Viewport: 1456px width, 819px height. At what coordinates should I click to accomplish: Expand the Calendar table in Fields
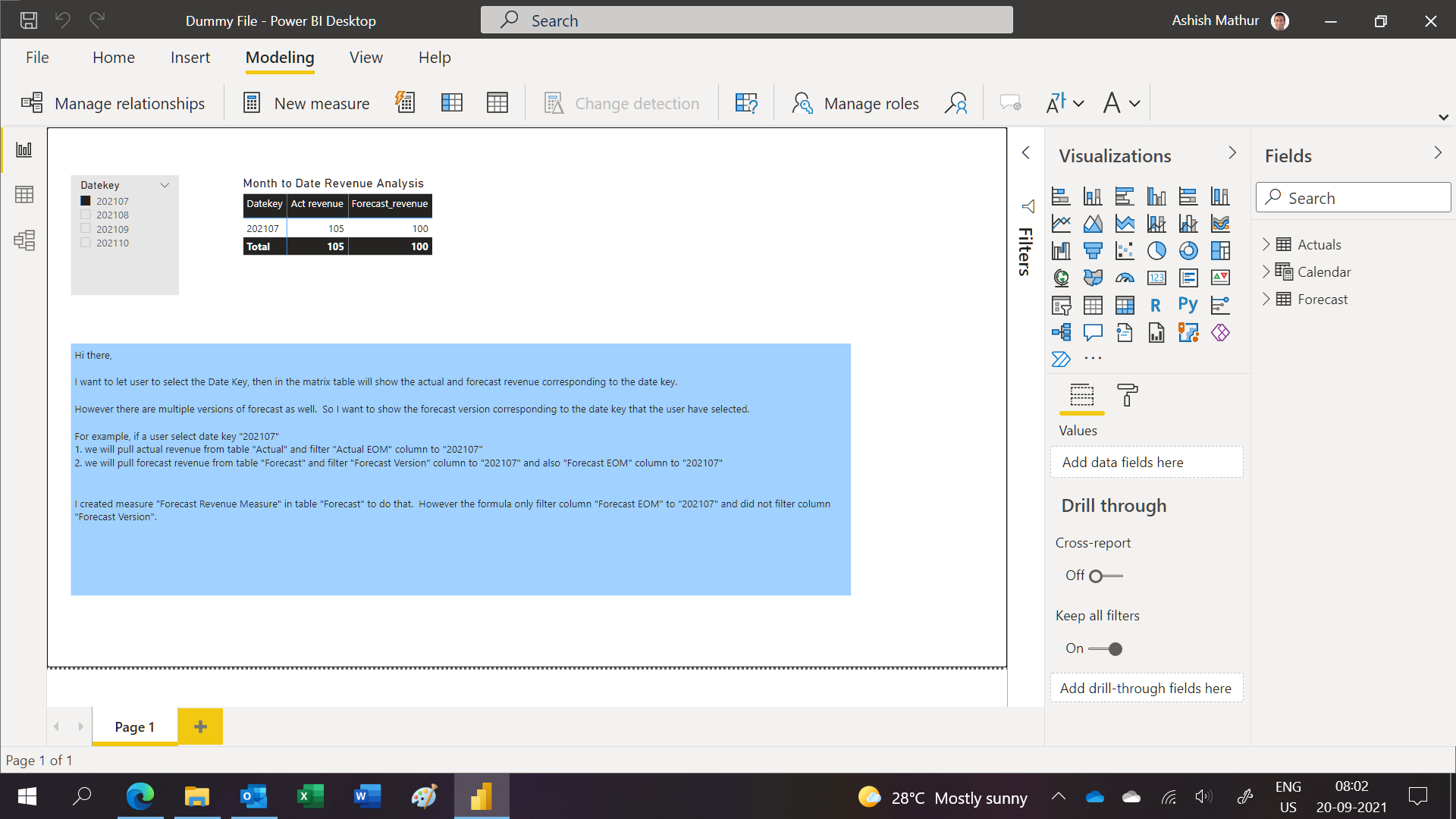(x=1266, y=271)
